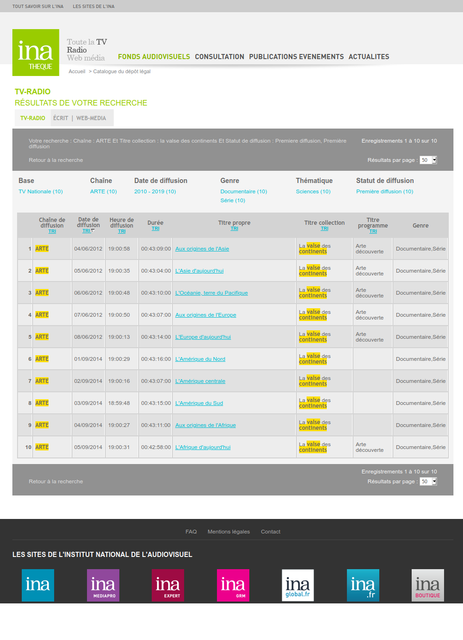Screen dimensions: 463x640
Task: Click FAQ in footer
Action: pos(191,532)
